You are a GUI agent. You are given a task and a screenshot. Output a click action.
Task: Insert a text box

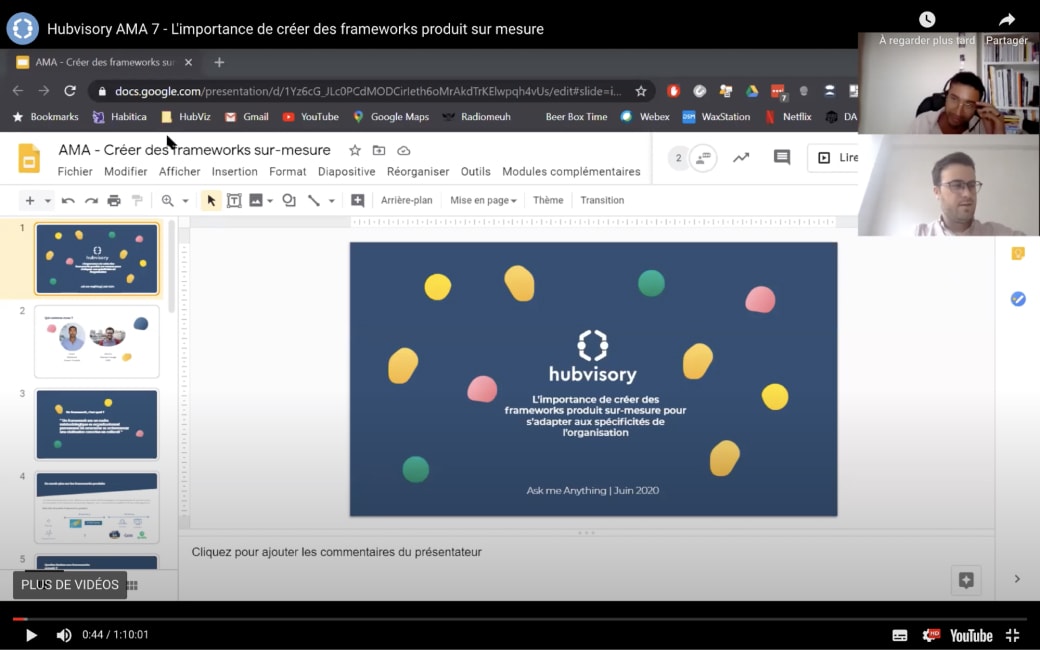(234, 200)
